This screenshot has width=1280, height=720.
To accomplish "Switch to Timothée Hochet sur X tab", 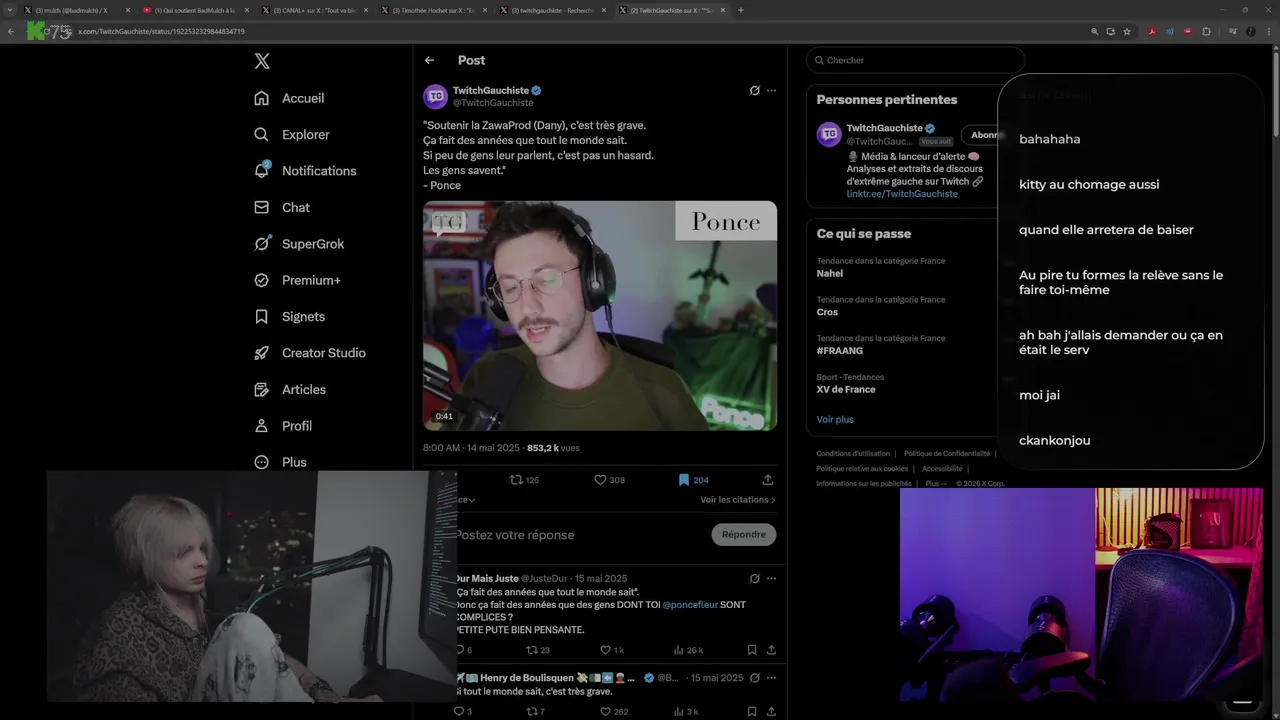I will (433, 10).
